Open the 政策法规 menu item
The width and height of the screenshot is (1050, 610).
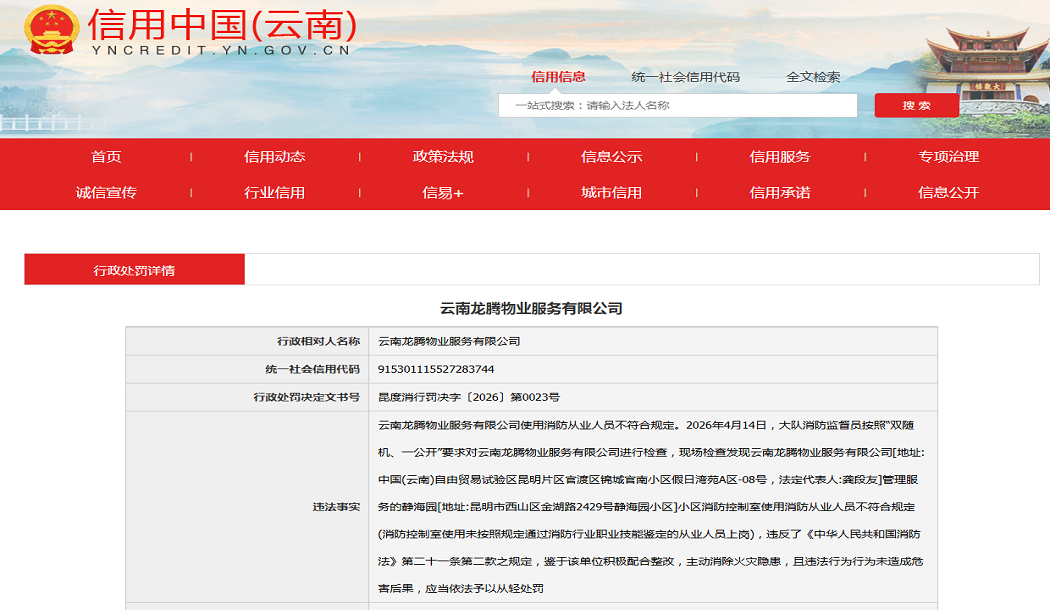point(443,157)
